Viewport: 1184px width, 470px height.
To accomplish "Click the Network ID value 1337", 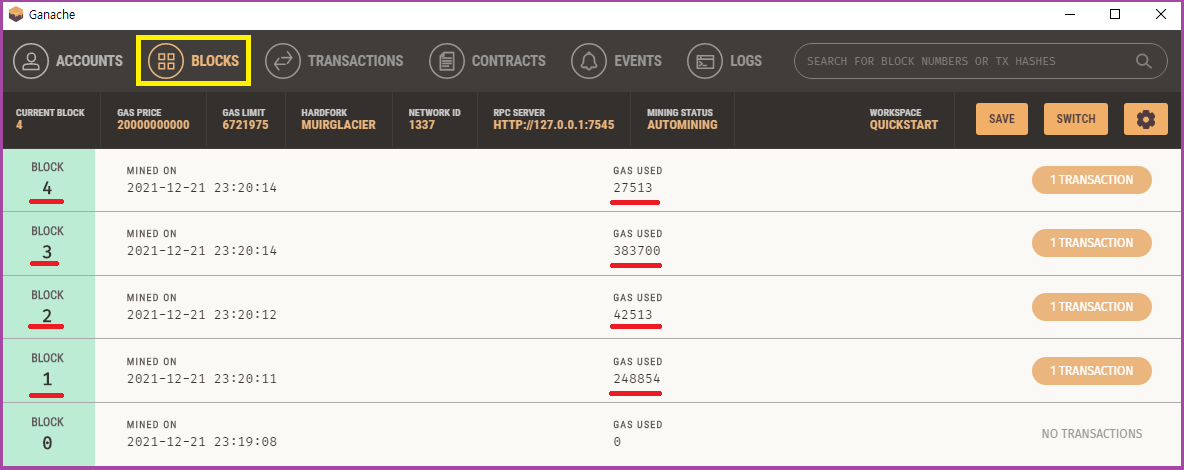I will [422, 125].
